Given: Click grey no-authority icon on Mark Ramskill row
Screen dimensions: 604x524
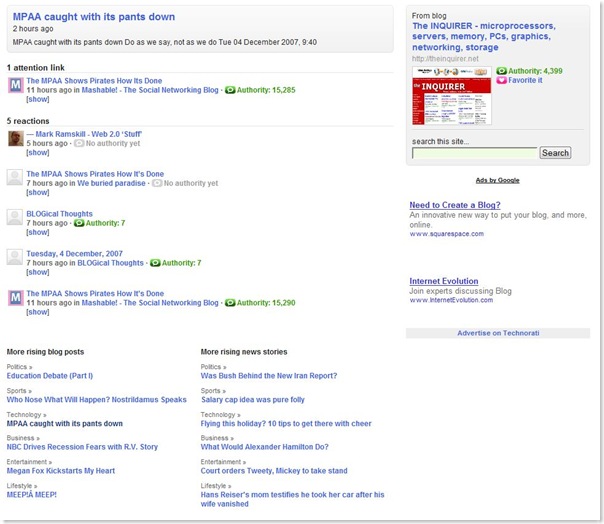Looking at the screenshot, I should tap(79, 143).
